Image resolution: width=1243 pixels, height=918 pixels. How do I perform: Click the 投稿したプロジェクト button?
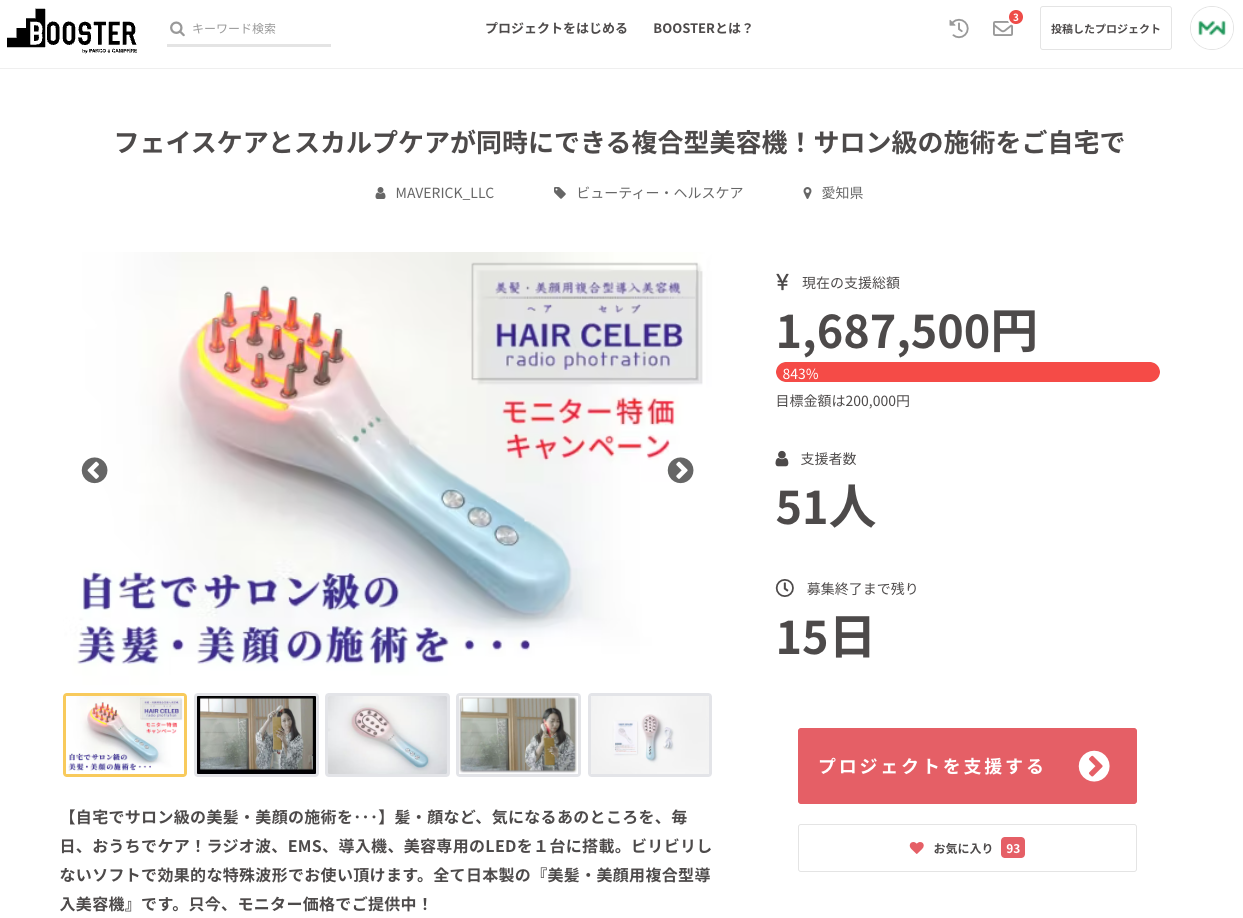tap(1106, 28)
